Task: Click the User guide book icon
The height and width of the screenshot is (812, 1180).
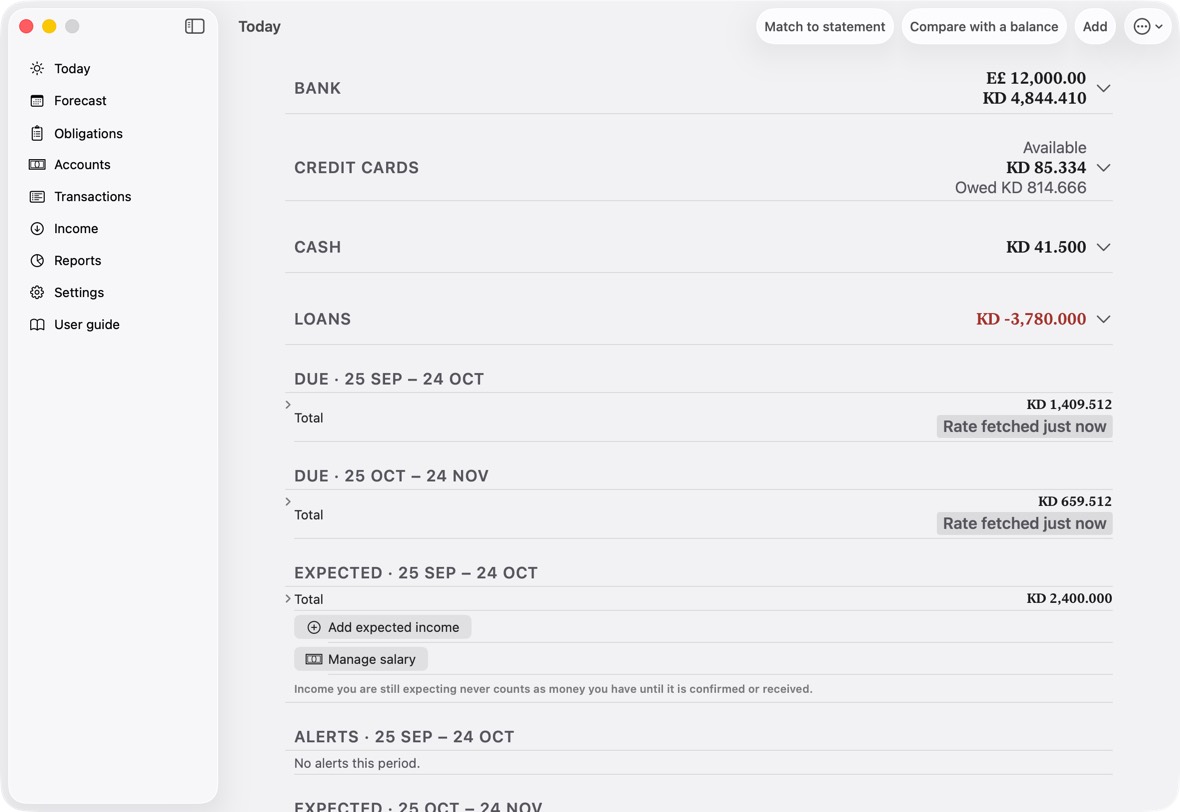Action: coord(37,324)
